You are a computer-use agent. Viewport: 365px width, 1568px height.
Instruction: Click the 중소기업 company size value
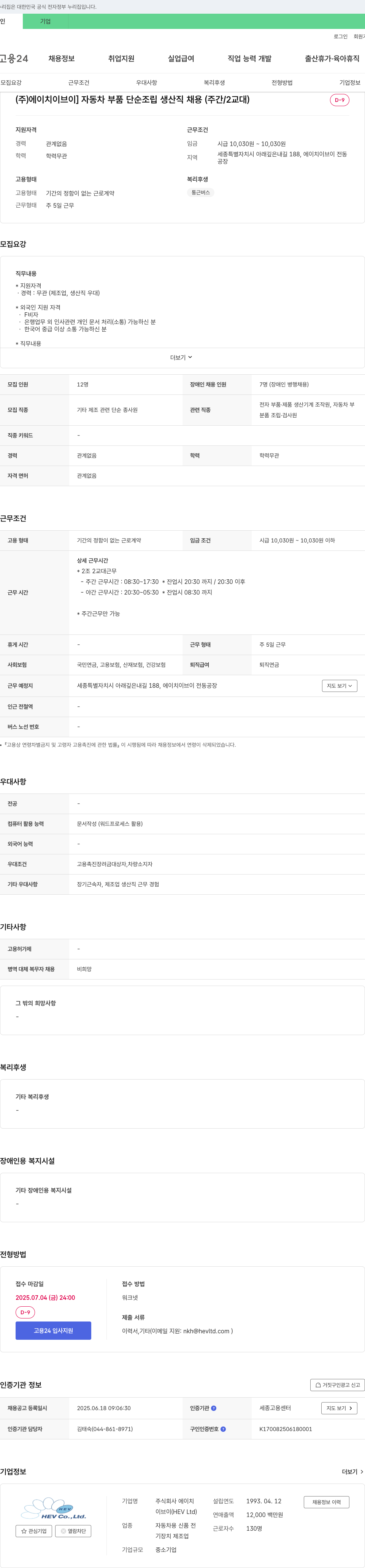click(x=165, y=1550)
